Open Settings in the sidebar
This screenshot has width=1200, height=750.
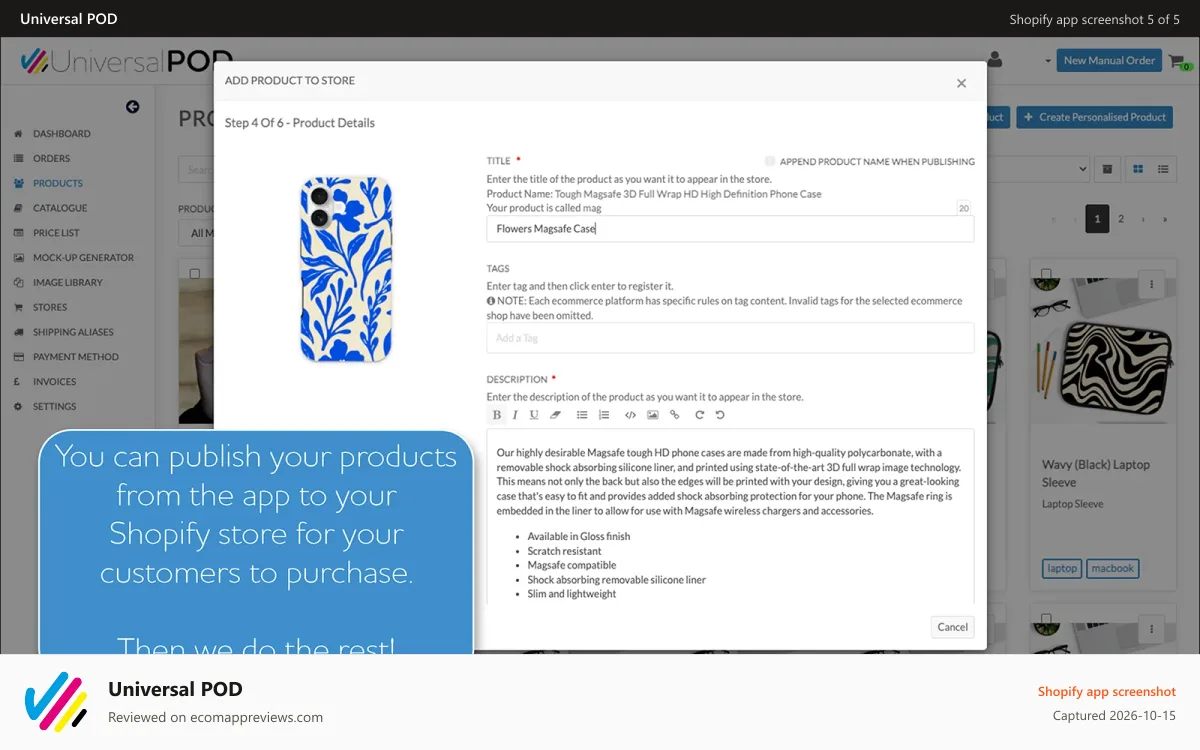pos(54,407)
